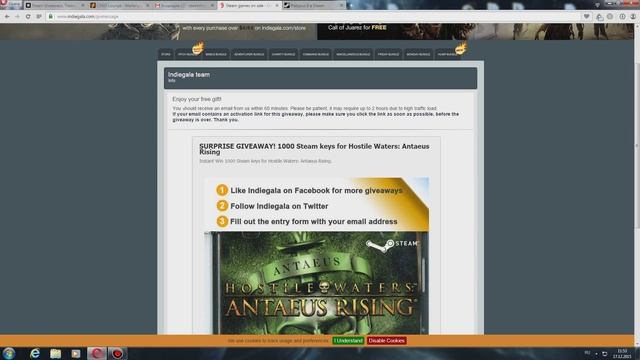Click the browser Forward arrow button
The height and width of the screenshot is (360, 640).
[x=17, y=16]
